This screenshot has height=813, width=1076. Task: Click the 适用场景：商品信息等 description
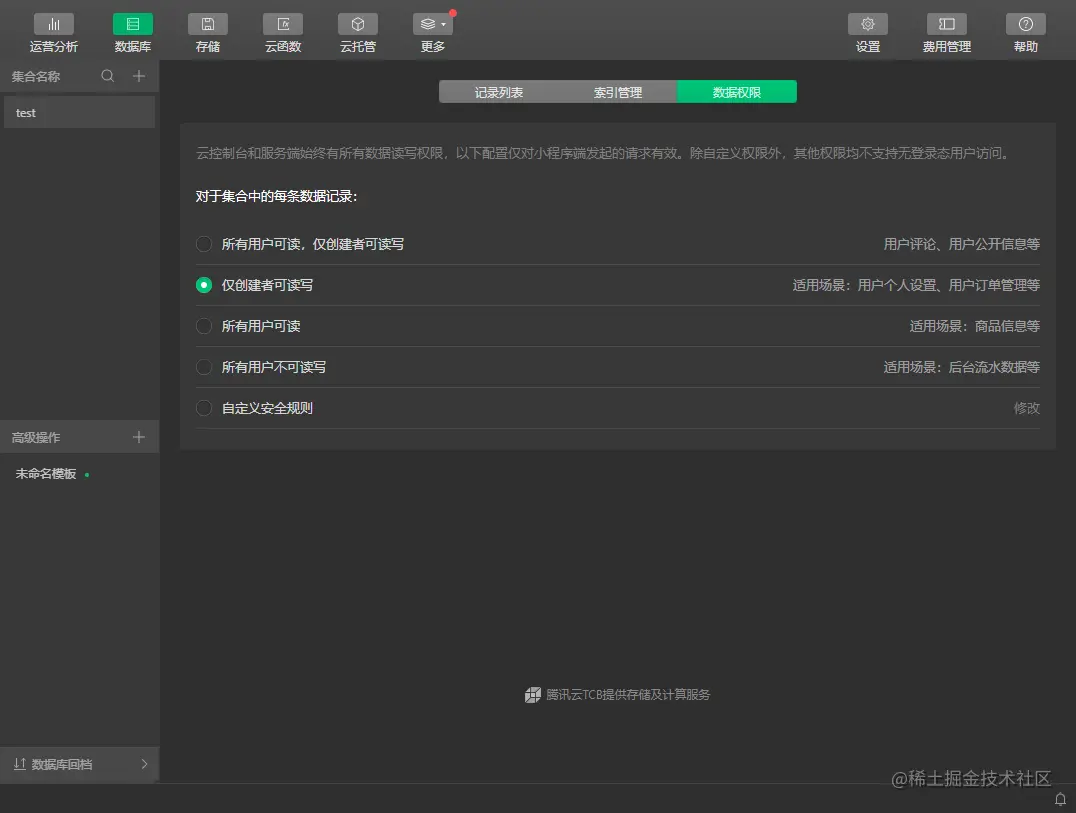pos(974,326)
